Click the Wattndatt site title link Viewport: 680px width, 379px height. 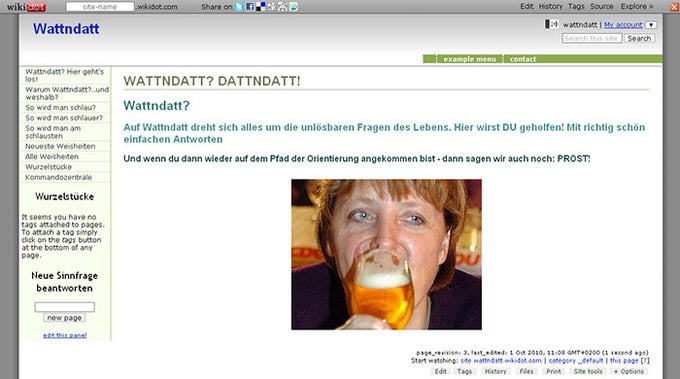click(66, 29)
